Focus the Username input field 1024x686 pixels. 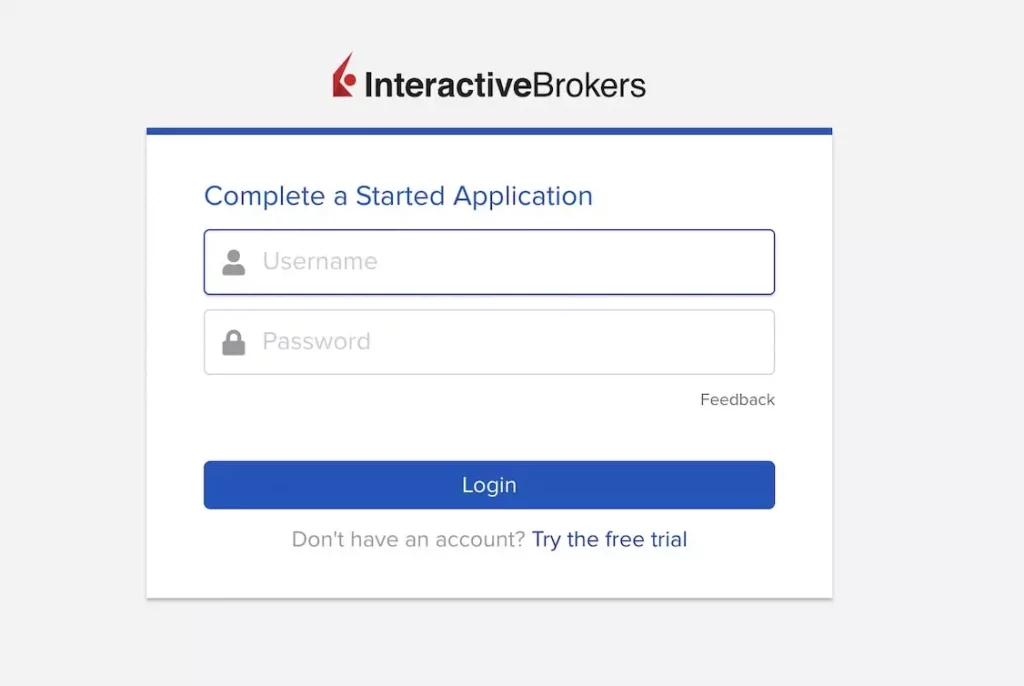pos(489,262)
